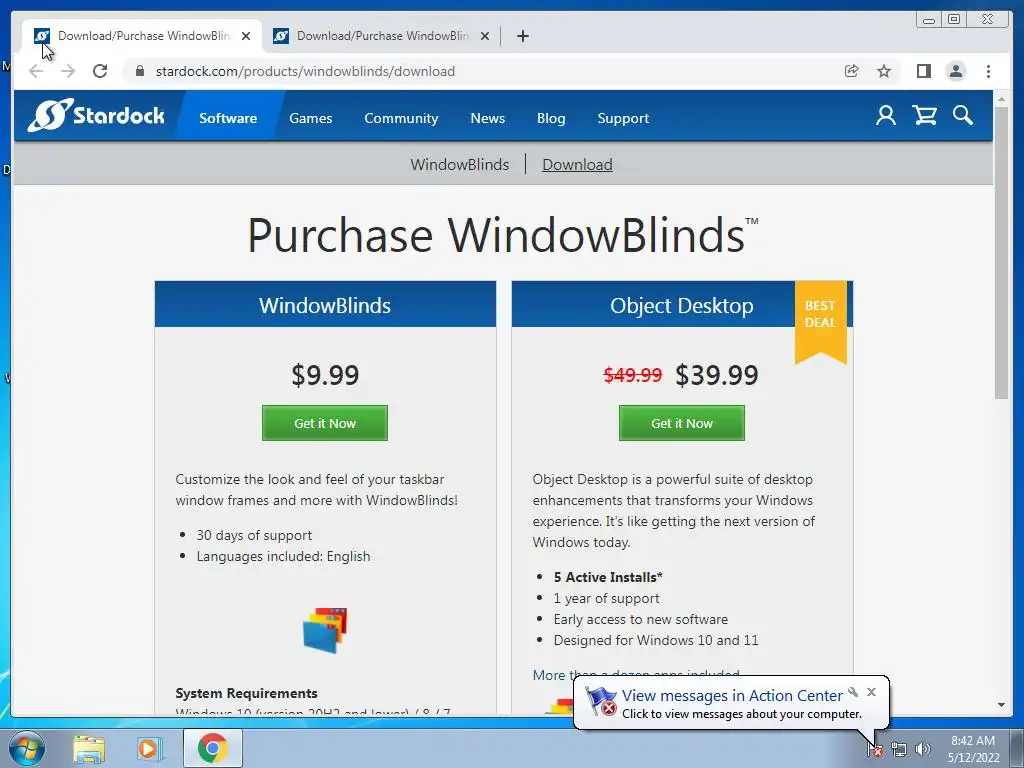This screenshot has width=1024, height=768.
Task: Launch Windows Media Player from taskbar
Action: click(150, 748)
